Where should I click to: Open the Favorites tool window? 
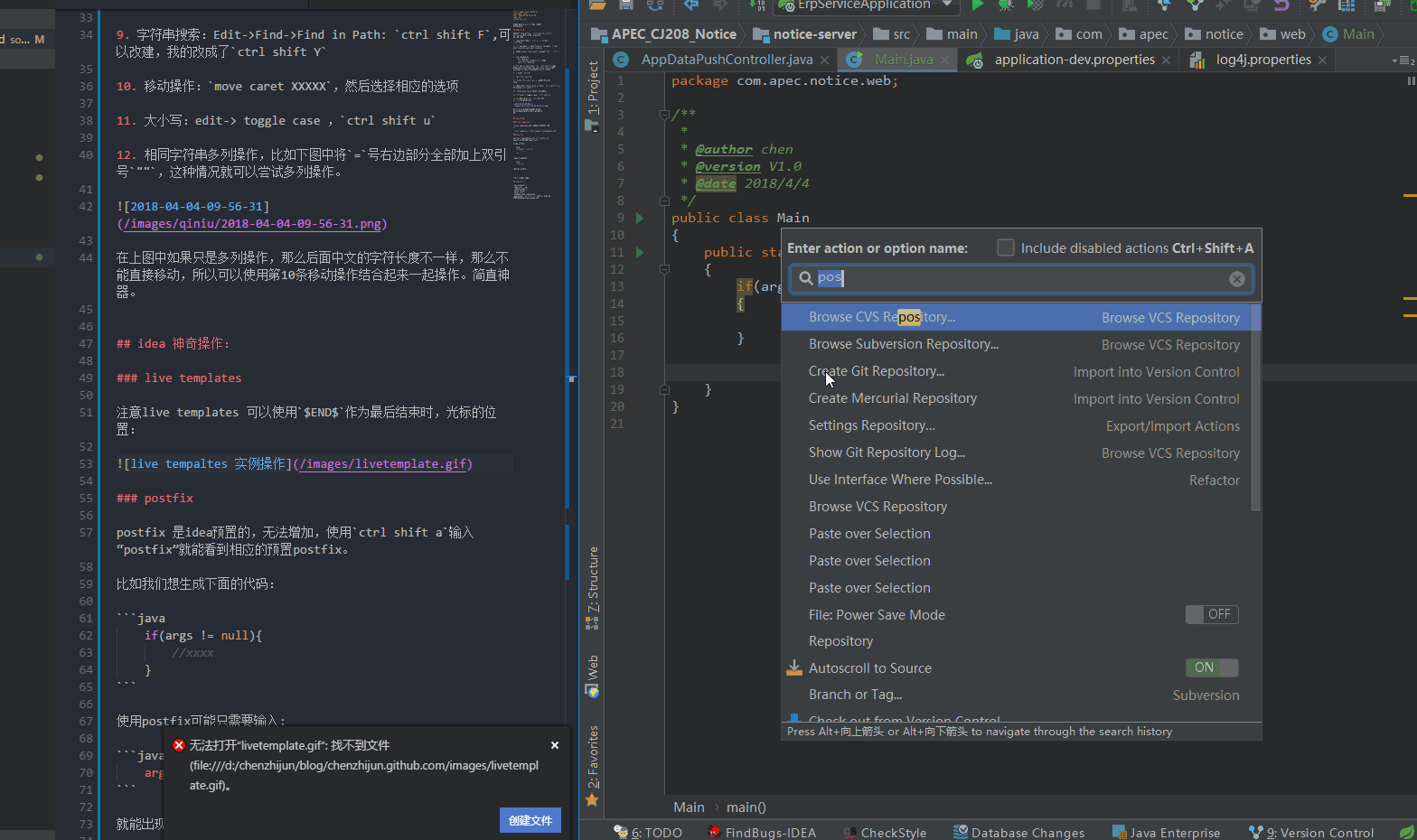click(x=592, y=765)
